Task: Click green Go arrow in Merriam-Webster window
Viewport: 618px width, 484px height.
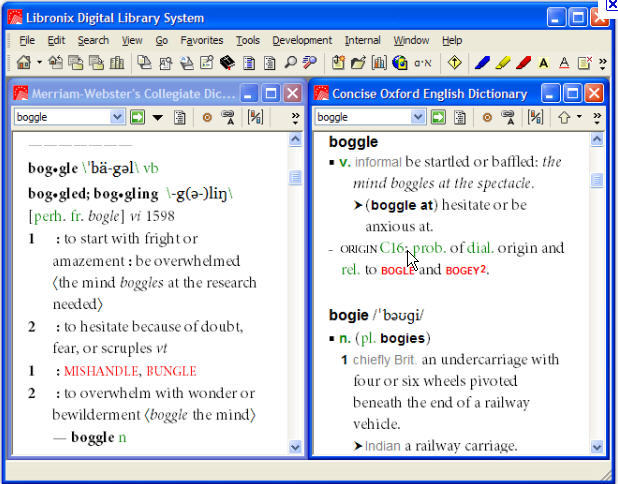Action: point(138,117)
